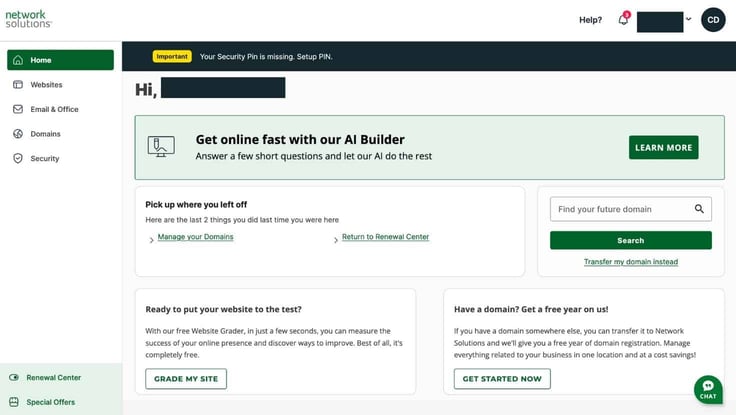Click the magnifier icon in domain field
The height and width of the screenshot is (415, 736).
click(x=699, y=209)
